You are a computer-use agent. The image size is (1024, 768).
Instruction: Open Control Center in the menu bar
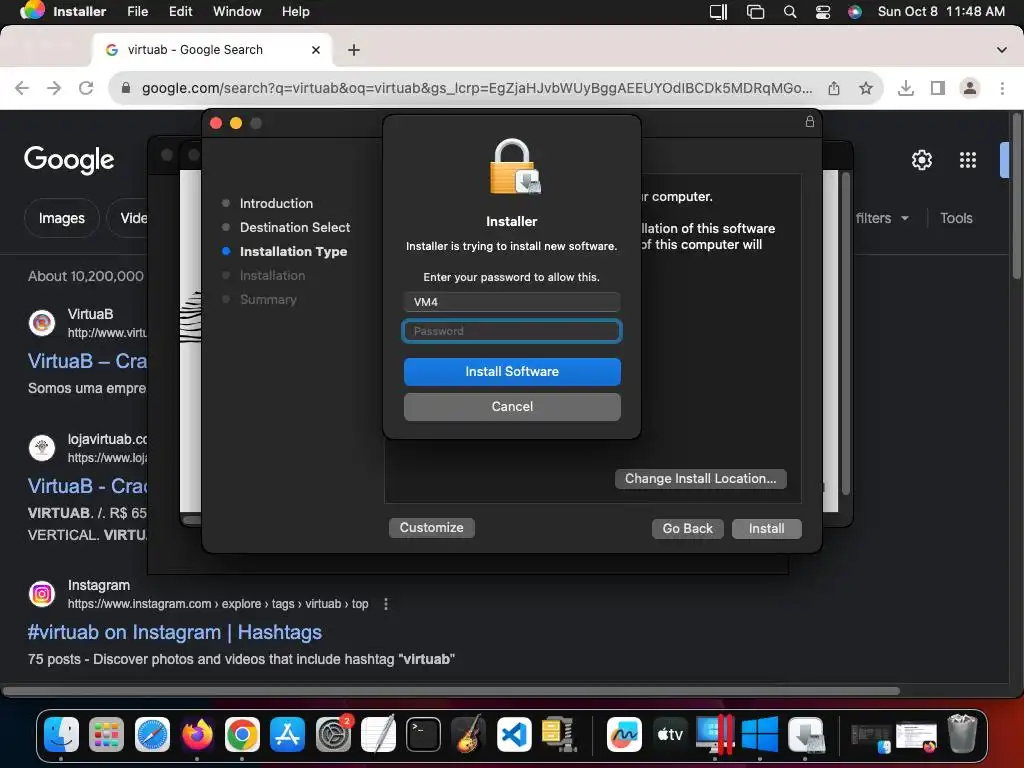coord(823,12)
